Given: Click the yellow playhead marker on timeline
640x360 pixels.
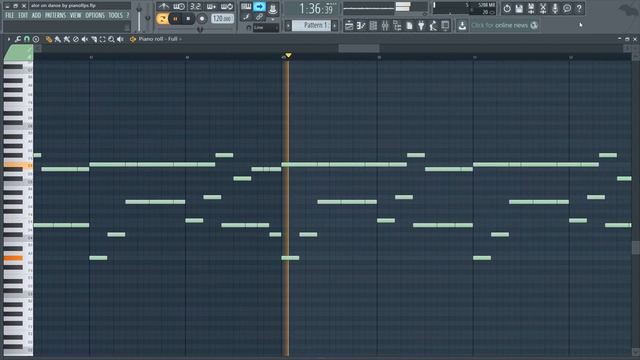Looking at the screenshot, I should coord(288,55).
